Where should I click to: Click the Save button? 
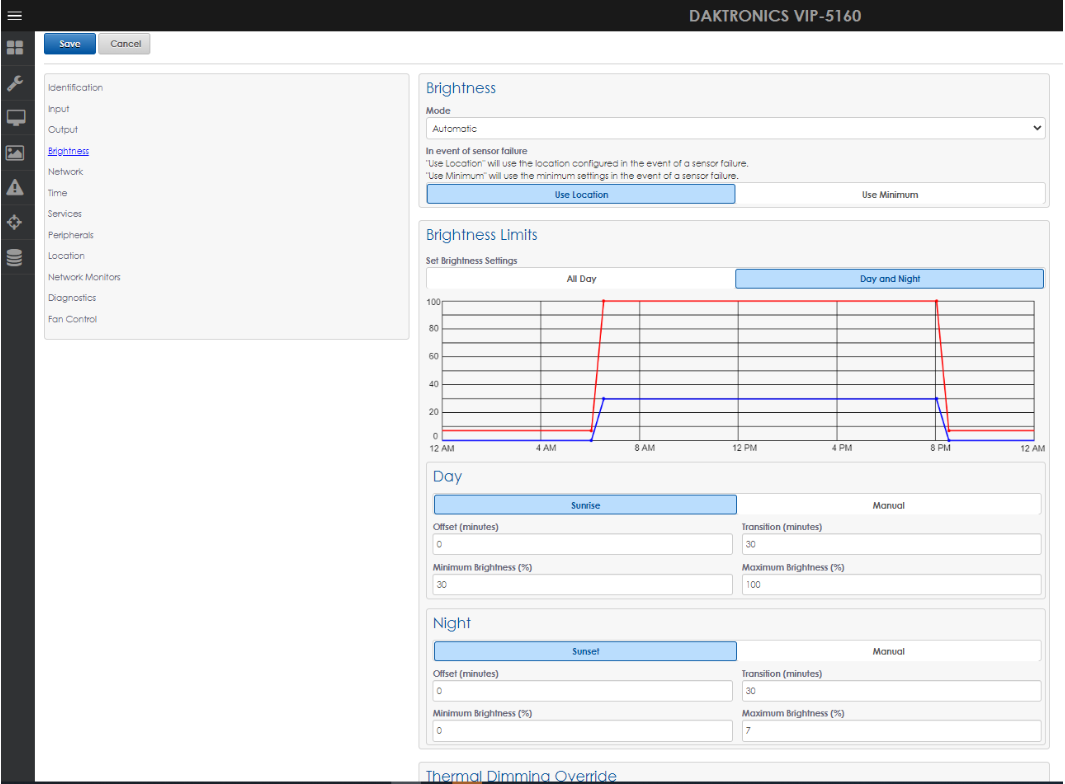click(x=70, y=44)
